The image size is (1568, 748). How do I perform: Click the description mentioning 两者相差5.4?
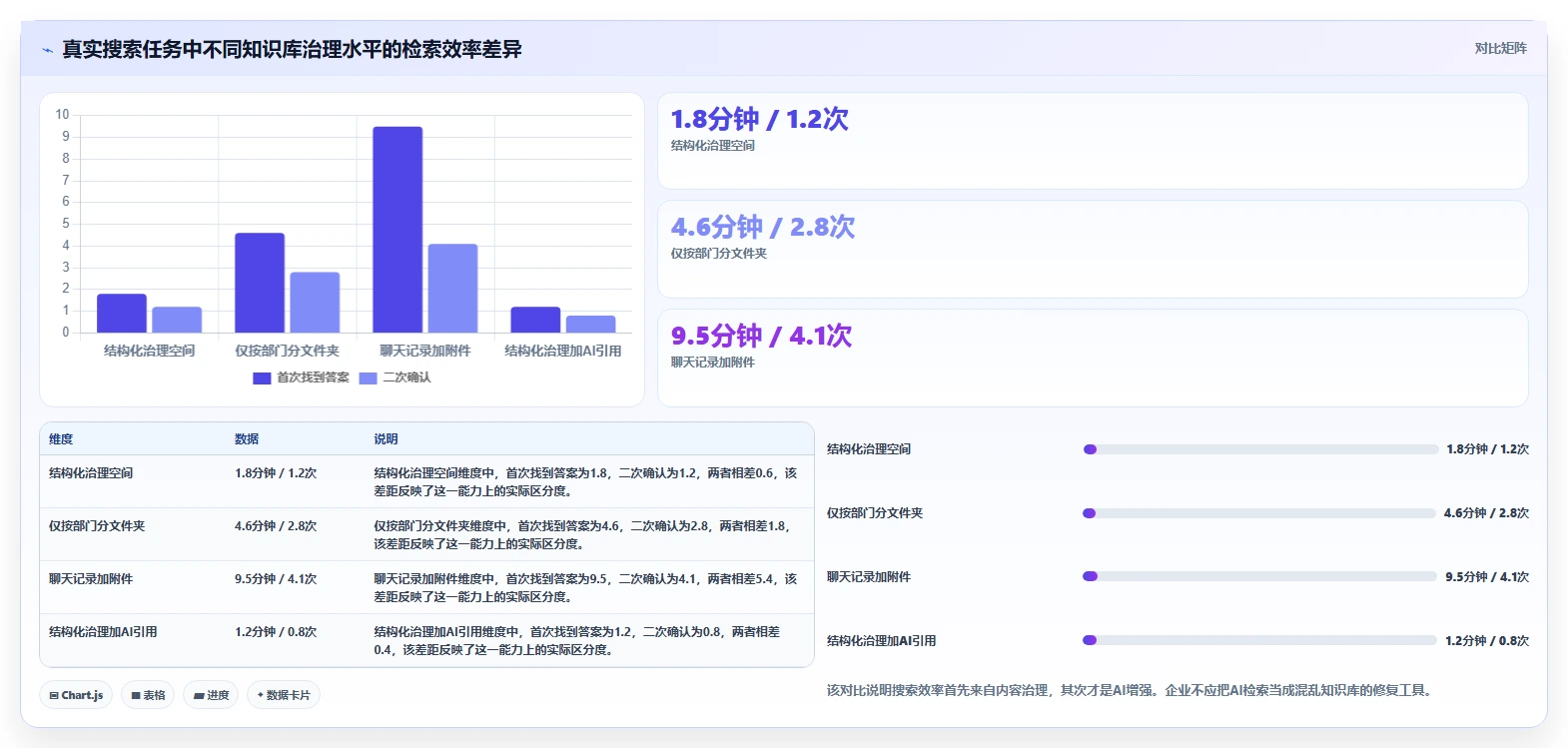tap(586, 588)
